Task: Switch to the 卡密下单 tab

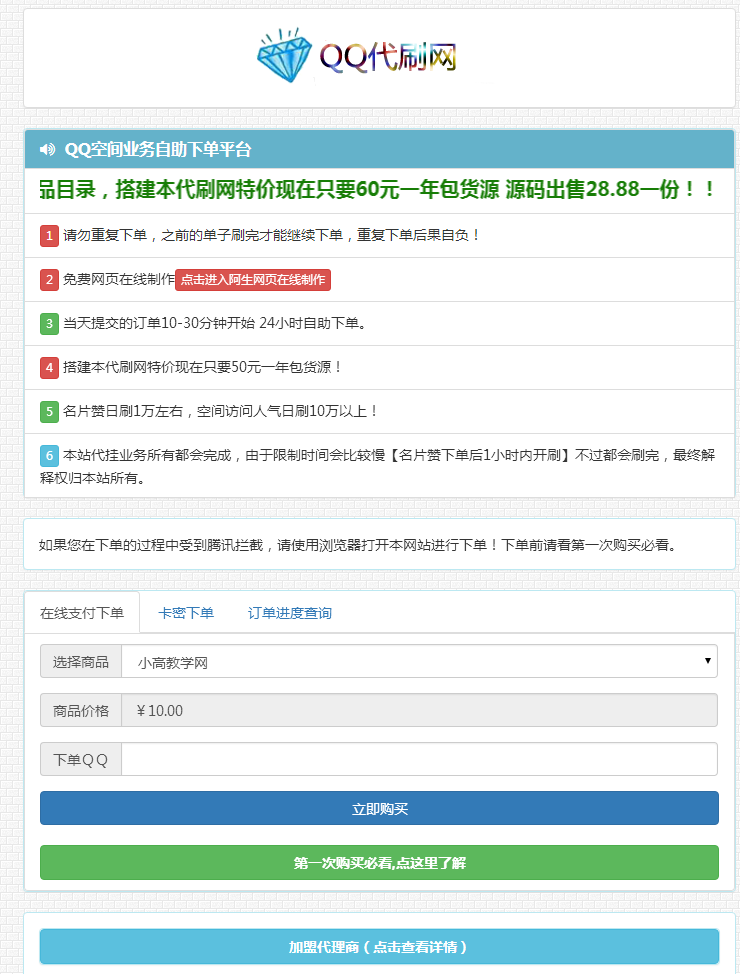Action: 186,613
